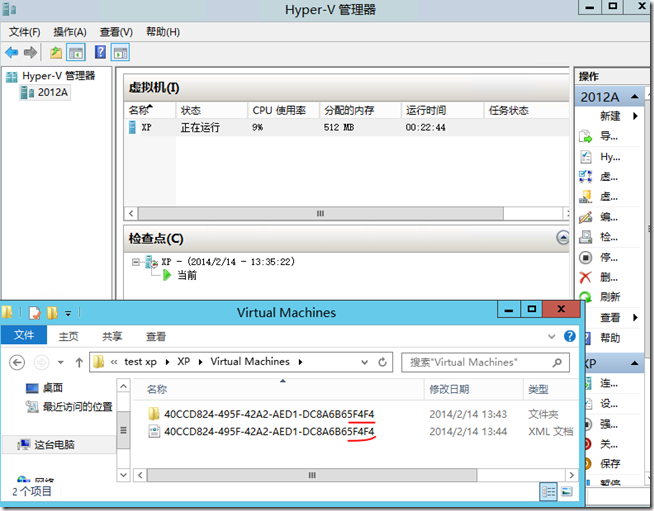Click the up-one-level folder icon in Hyper-V toolbar
The width and height of the screenshot is (654, 511).
pyautogui.click(x=56, y=53)
